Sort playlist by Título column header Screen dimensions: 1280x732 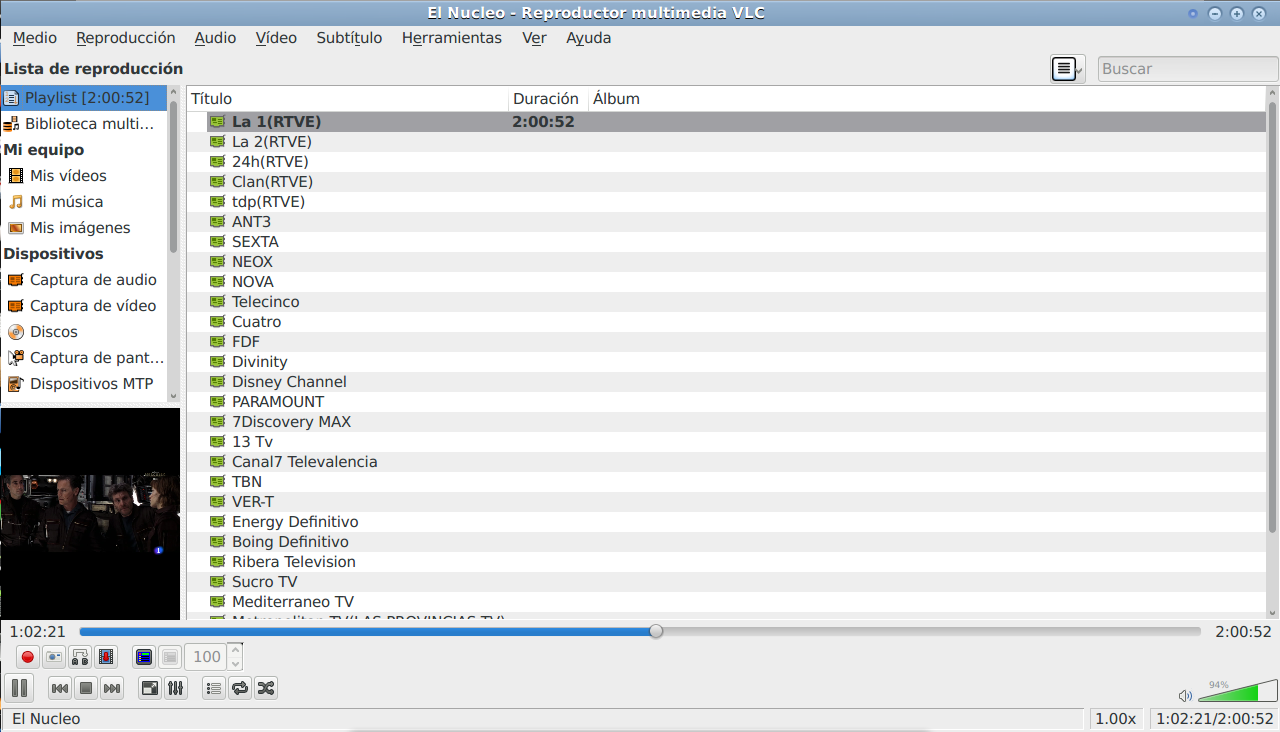[347, 99]
